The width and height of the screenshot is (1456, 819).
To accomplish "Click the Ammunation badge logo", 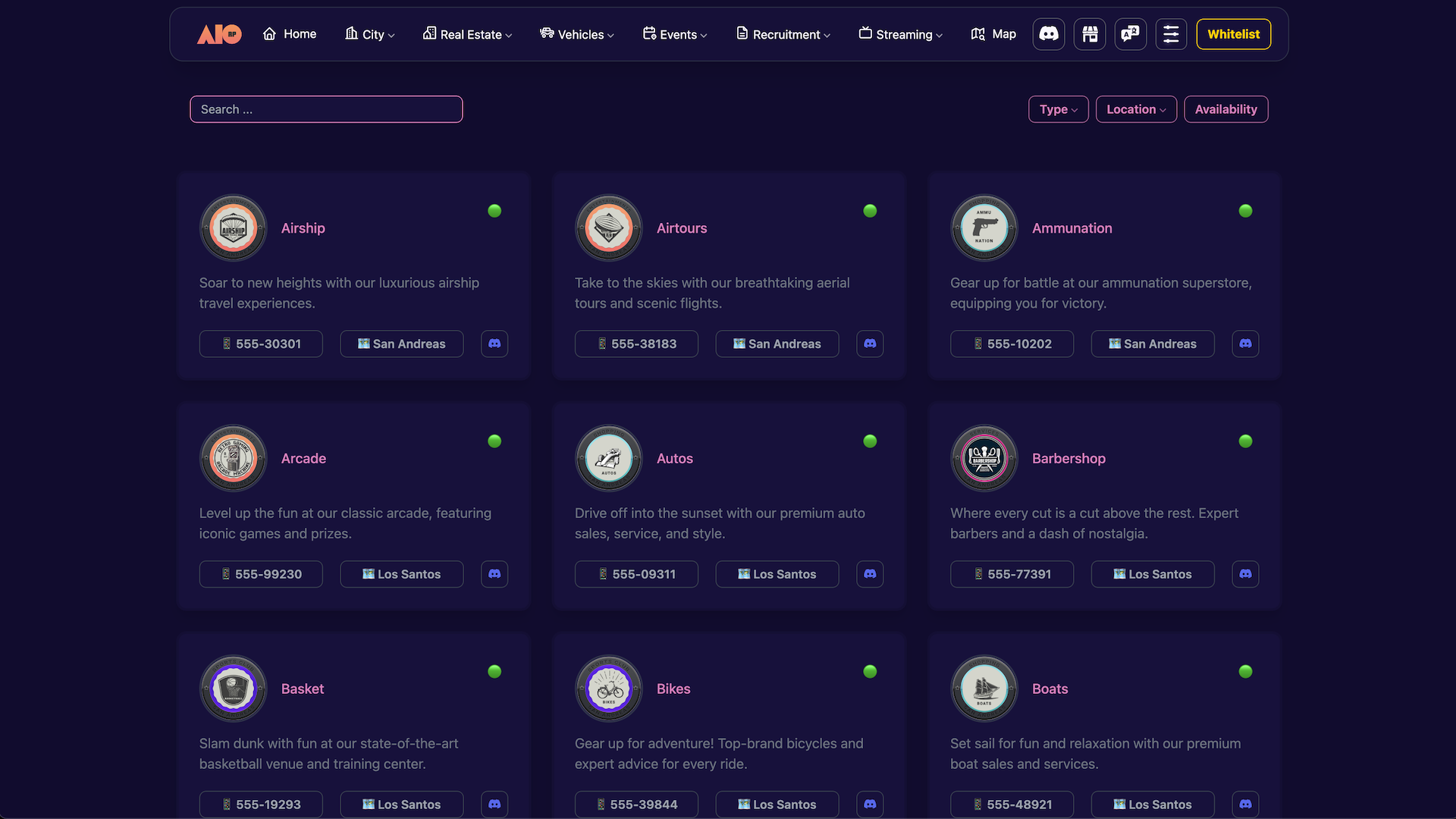I will (984, 227).
